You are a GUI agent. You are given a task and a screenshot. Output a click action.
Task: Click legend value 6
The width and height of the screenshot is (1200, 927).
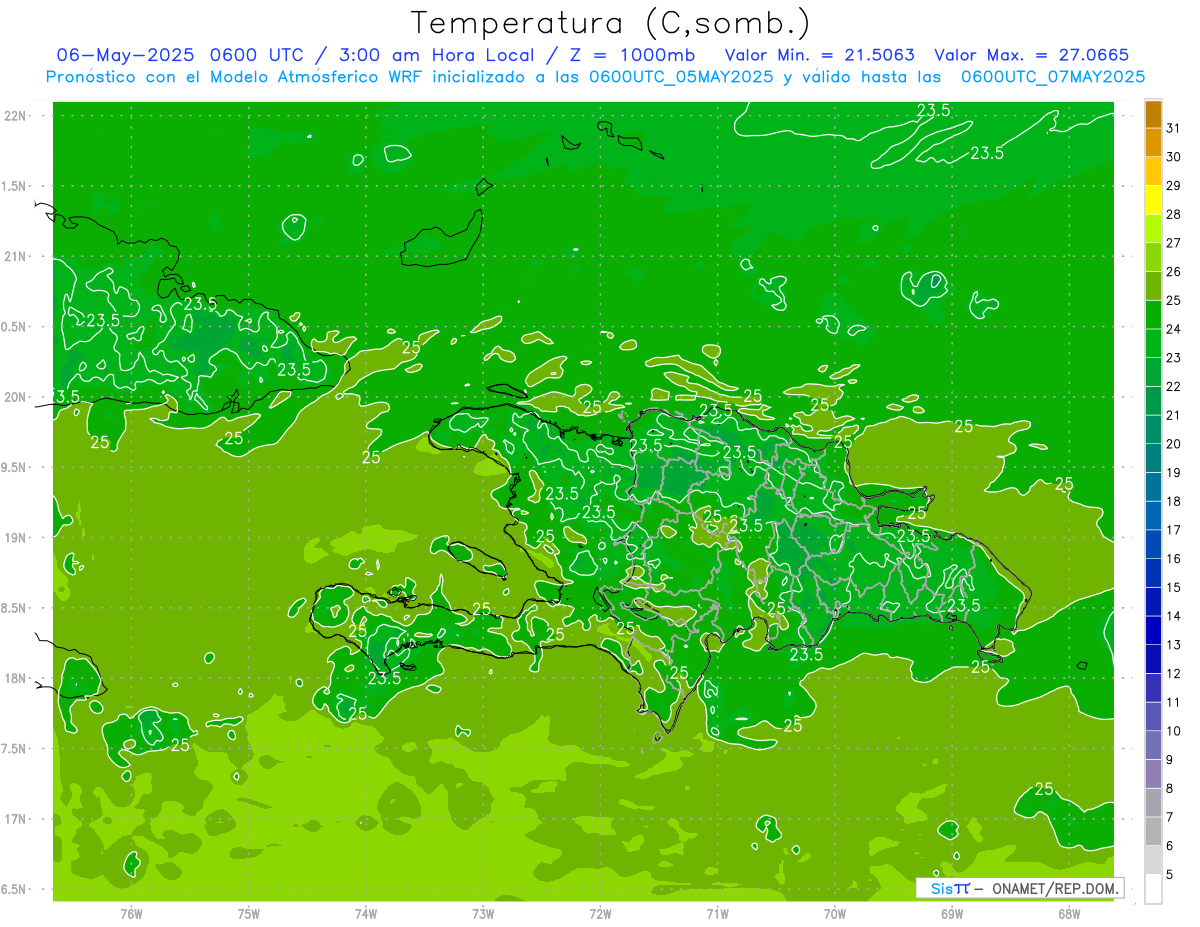point(1169,846)
